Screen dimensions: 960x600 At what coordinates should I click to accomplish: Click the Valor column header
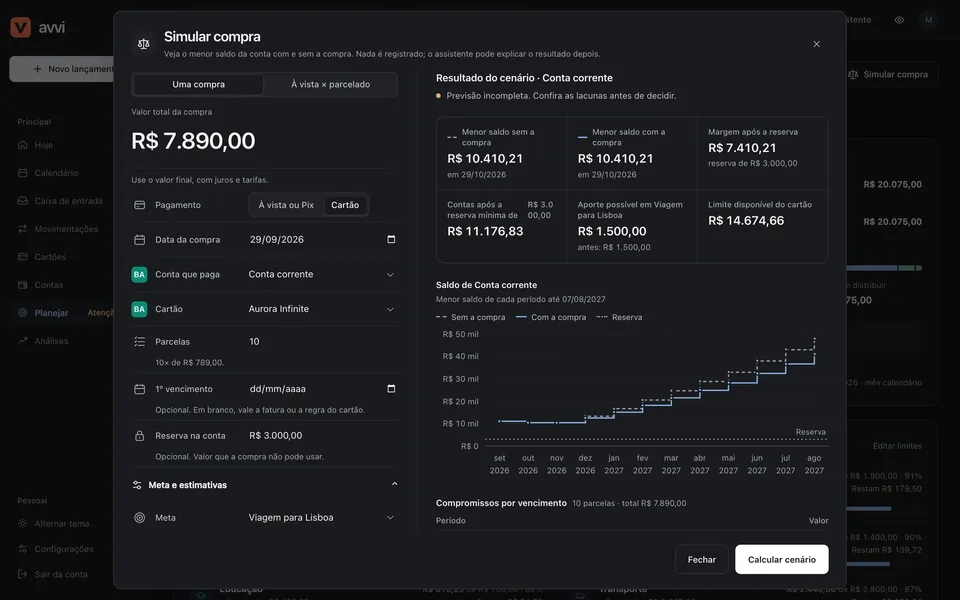[x=819, y=521]
